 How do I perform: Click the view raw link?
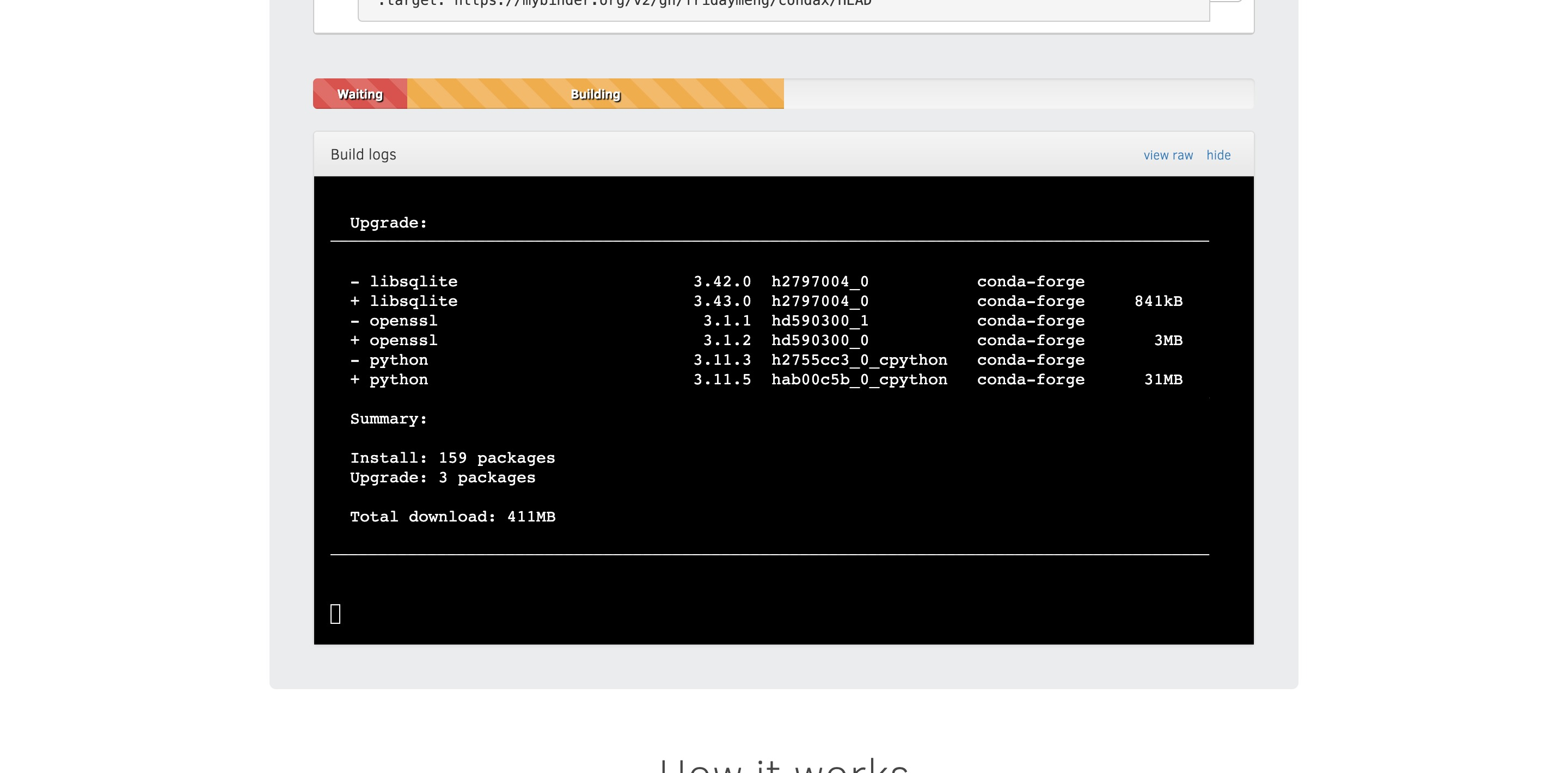point(1168,155)
